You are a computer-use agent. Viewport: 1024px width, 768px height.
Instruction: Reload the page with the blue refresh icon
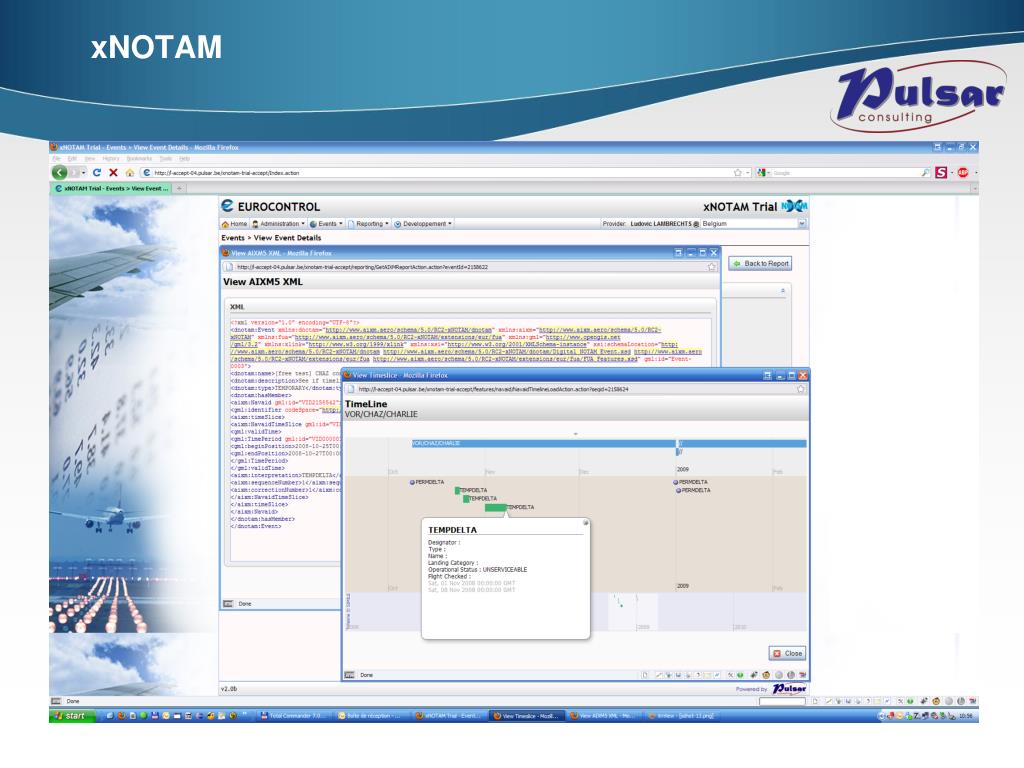97,172
